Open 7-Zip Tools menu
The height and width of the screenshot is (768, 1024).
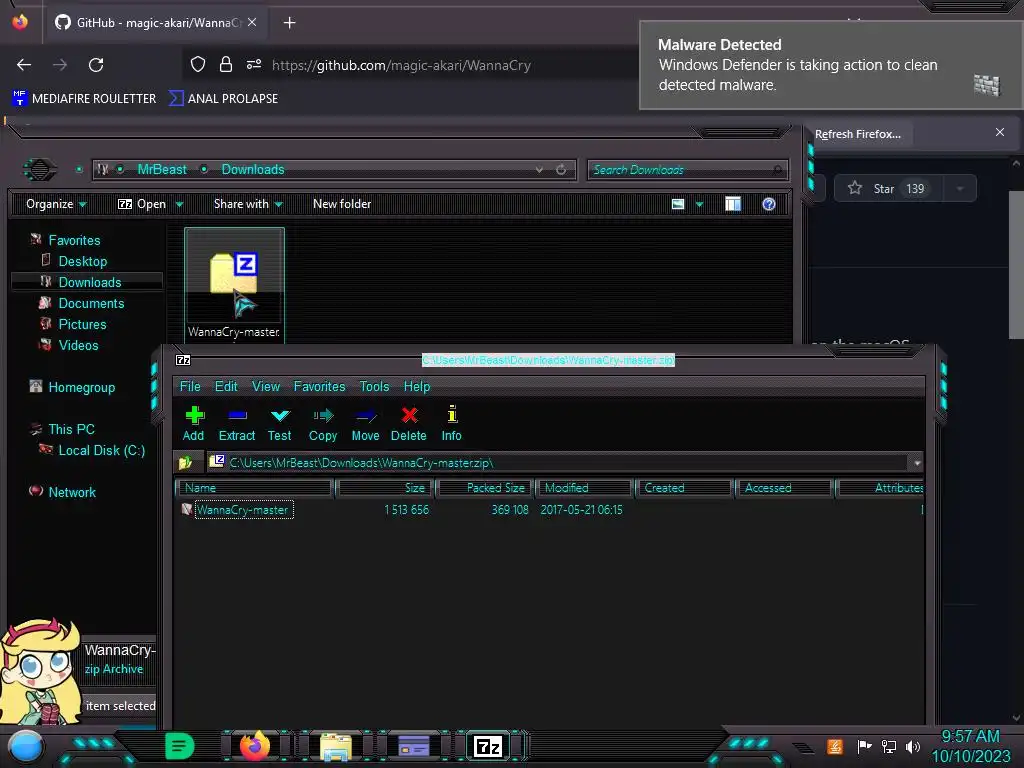coord(374,387)
